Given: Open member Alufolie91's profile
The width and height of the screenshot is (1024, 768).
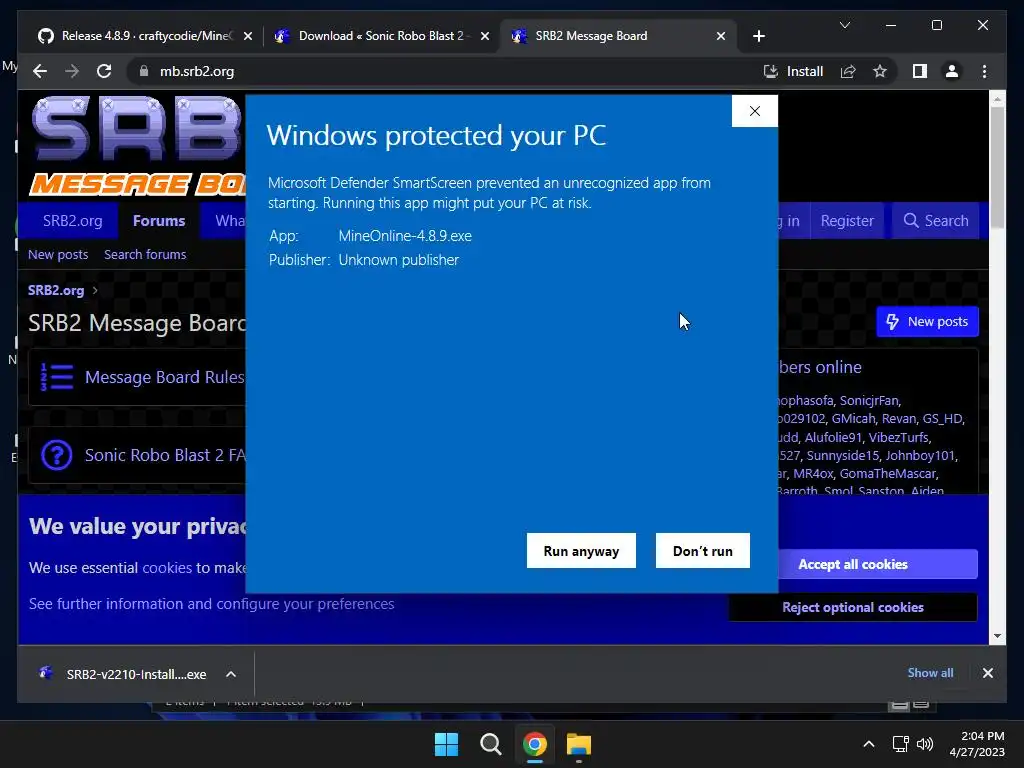Looking at the screenshot, I should (x=833, y=437).
